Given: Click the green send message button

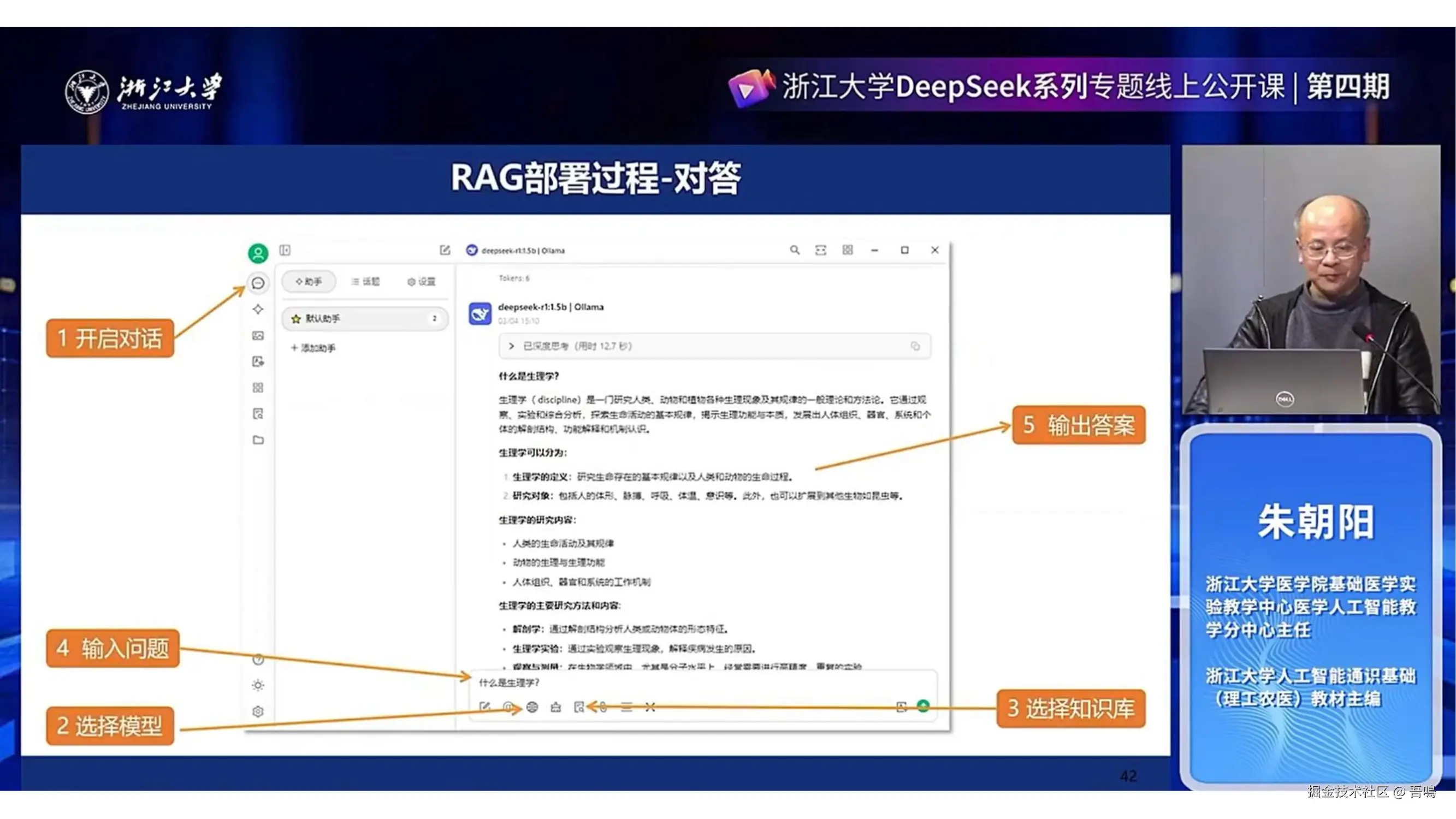Looking at the screenshot, I should tap(923, 705).
